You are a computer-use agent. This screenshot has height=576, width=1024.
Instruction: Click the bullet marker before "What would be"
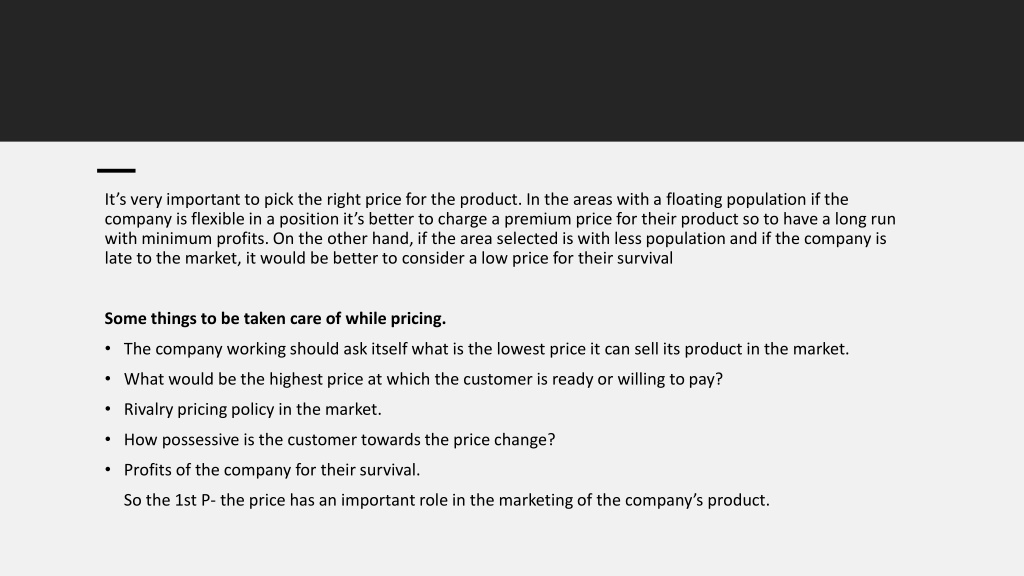coord(108,379)
